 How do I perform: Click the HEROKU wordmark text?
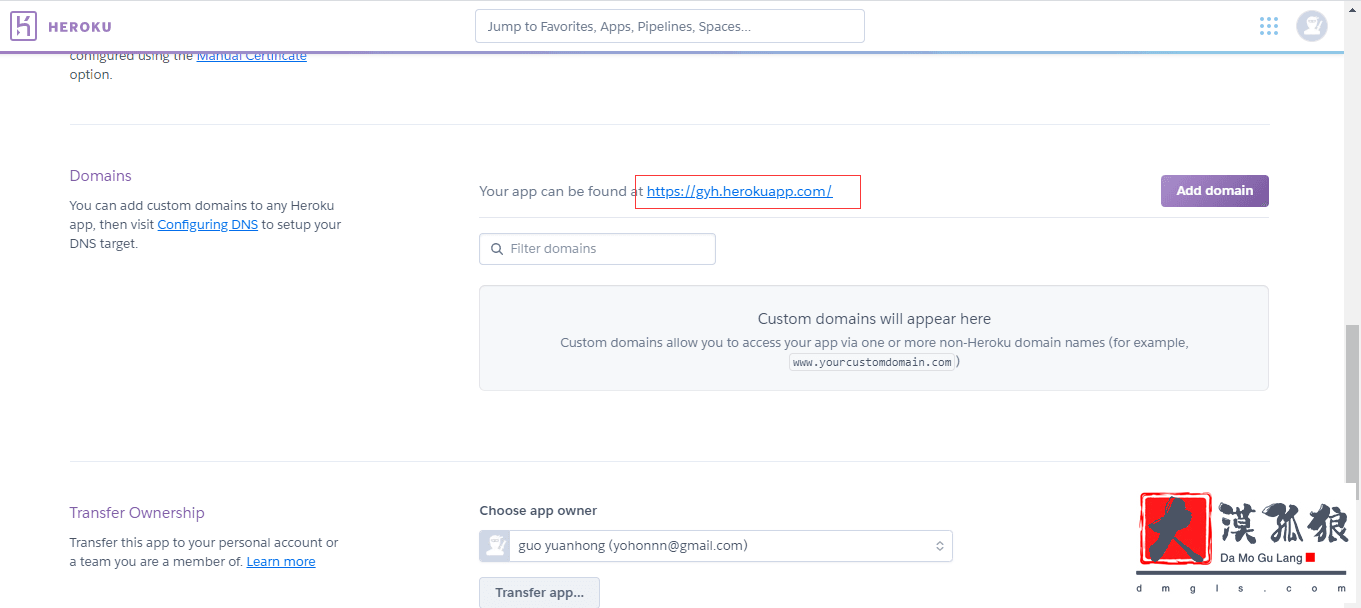click(80, 27)
